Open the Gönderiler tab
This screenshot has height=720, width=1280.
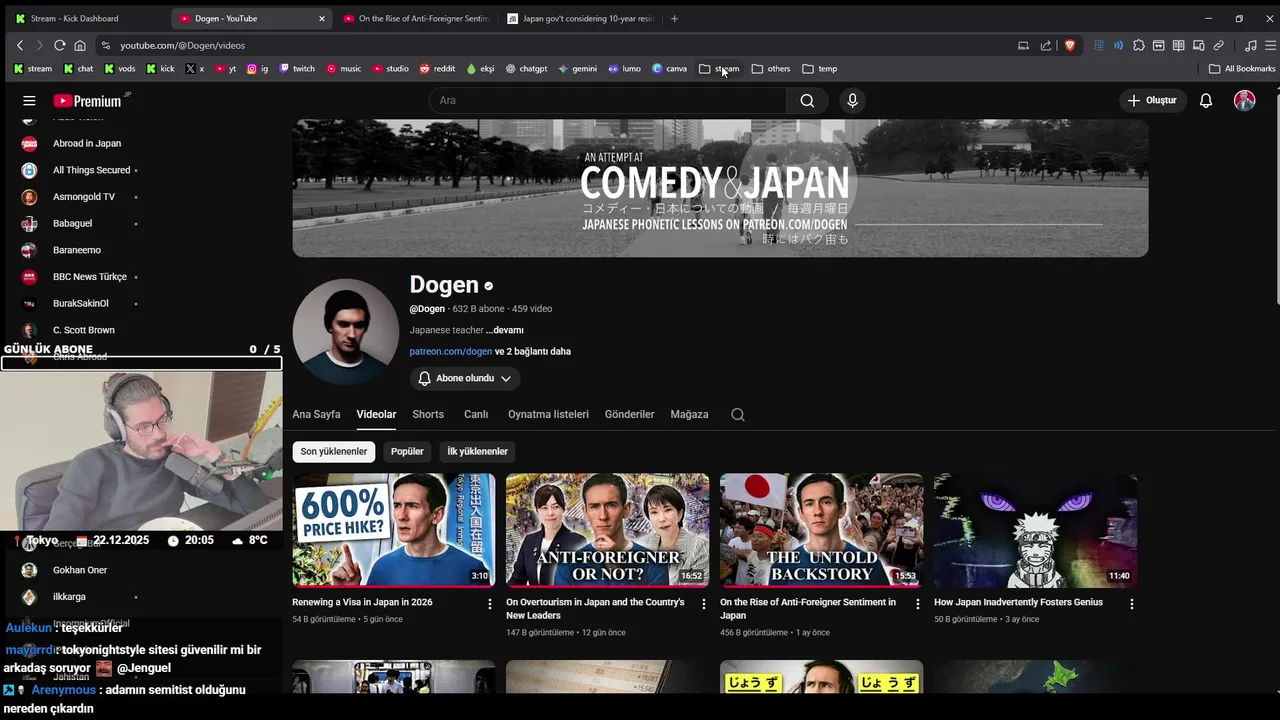click(x=629, y=414)
